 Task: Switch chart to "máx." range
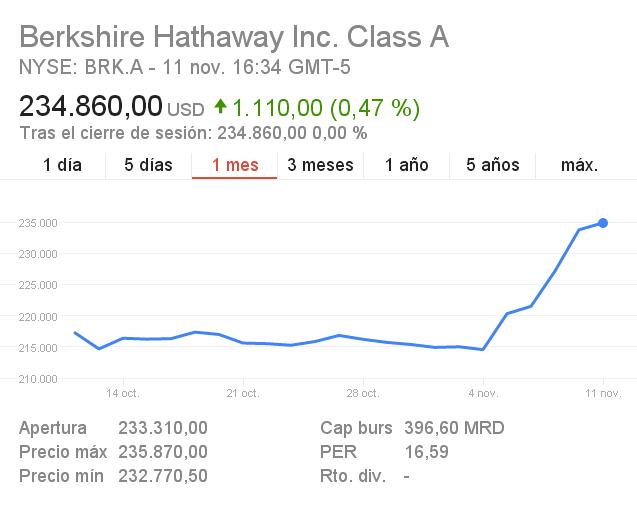click(579, 165)
